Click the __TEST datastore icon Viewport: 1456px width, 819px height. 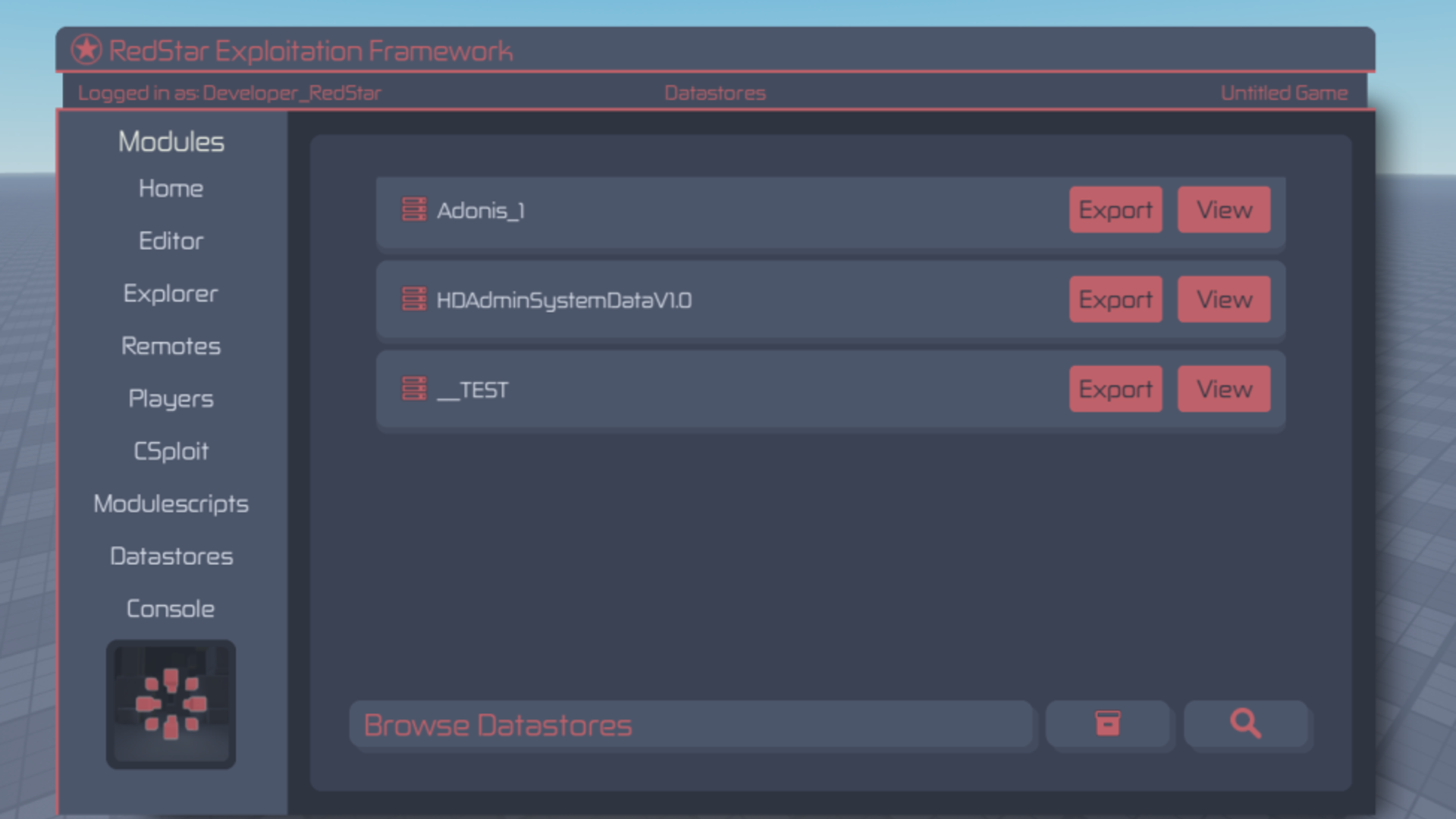point(413,388)
